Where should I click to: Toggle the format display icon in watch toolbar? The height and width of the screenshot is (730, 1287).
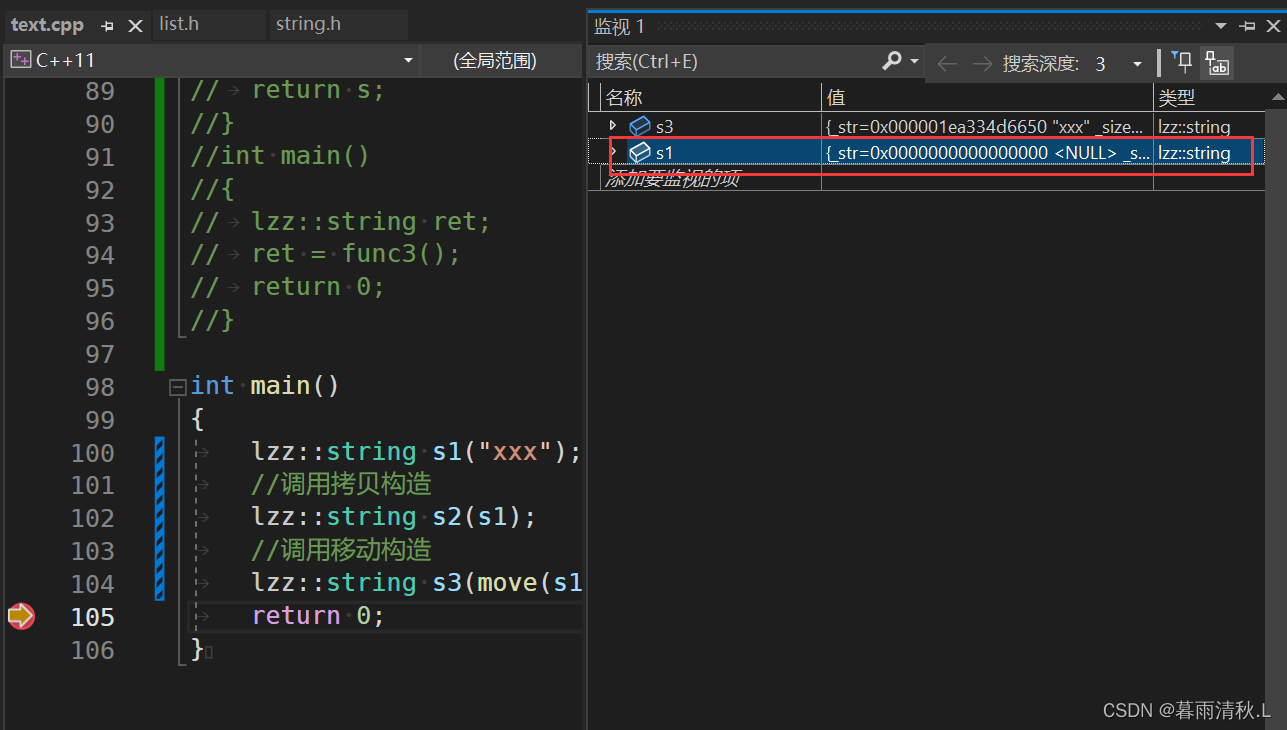tap(1217, 64)
